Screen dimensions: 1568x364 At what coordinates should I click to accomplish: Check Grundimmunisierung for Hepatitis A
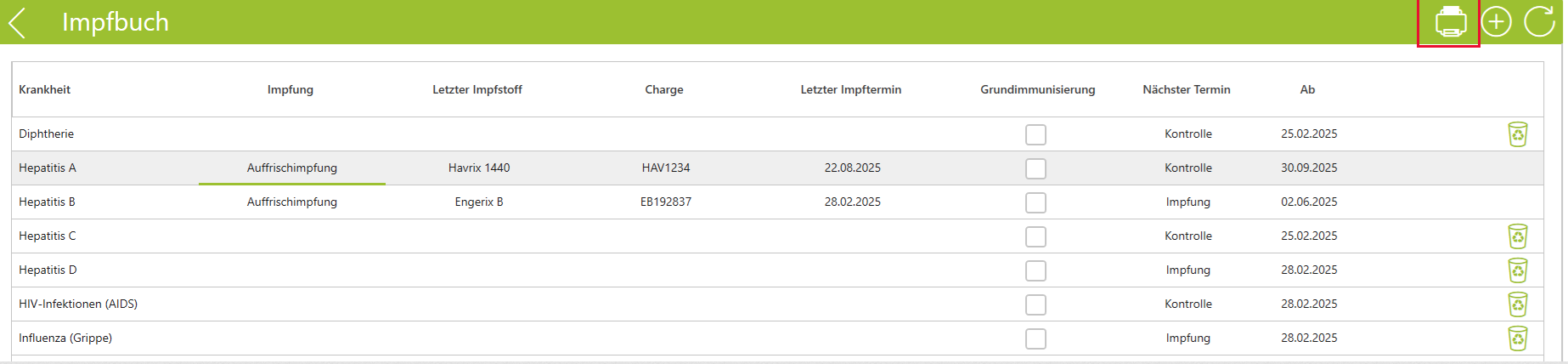coord(1035,168)
